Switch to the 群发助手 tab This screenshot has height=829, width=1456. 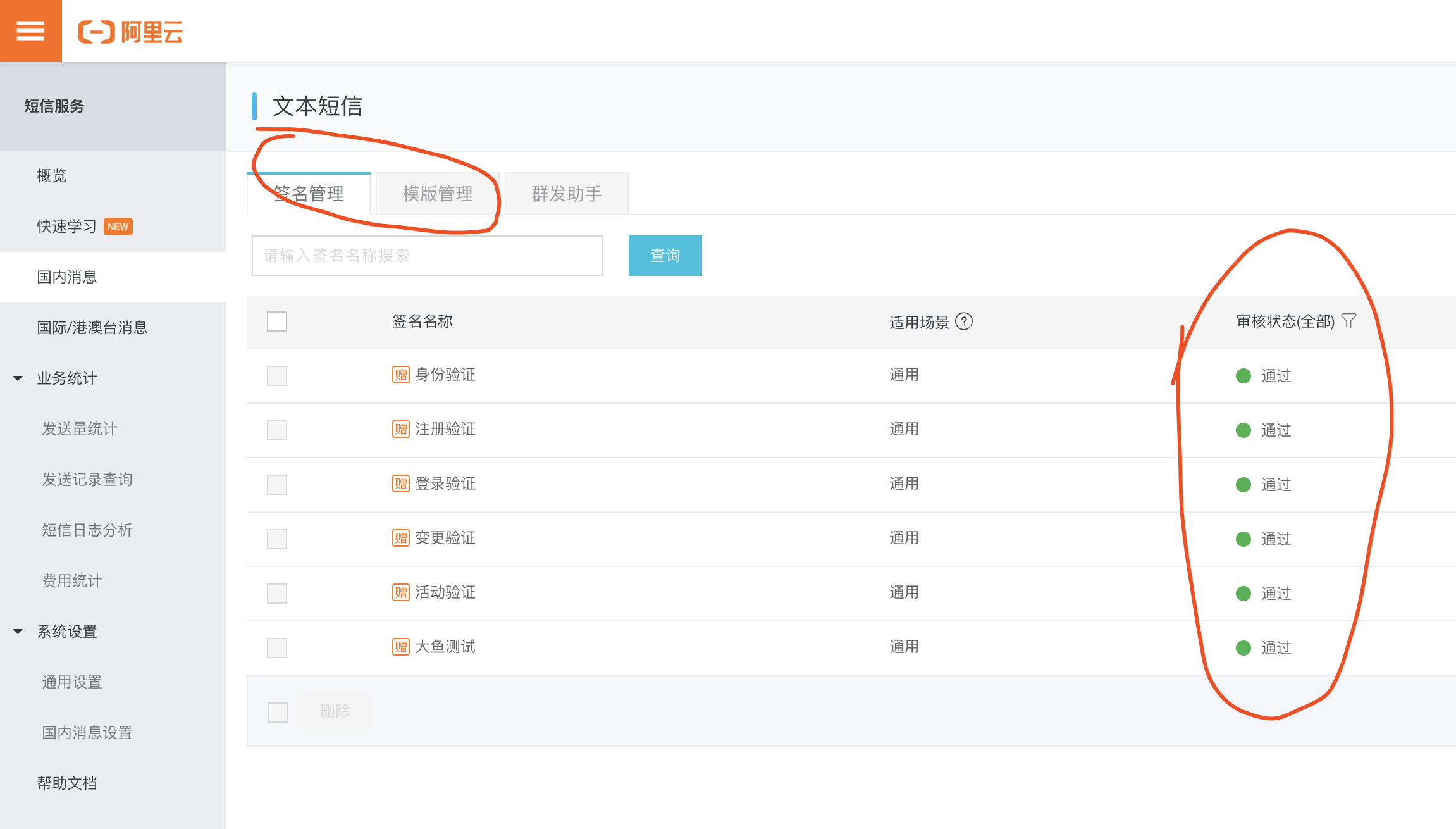click(x=566, y=194)
